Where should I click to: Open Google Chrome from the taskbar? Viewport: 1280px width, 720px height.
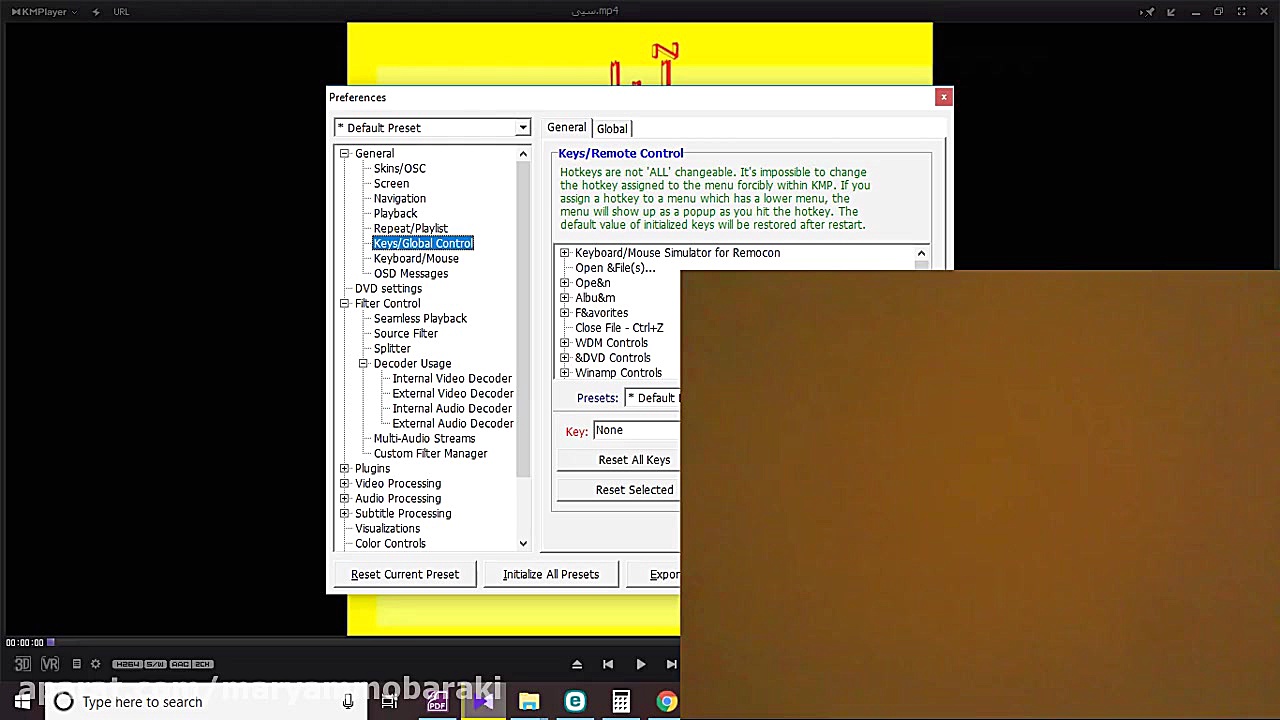[666, 702]
